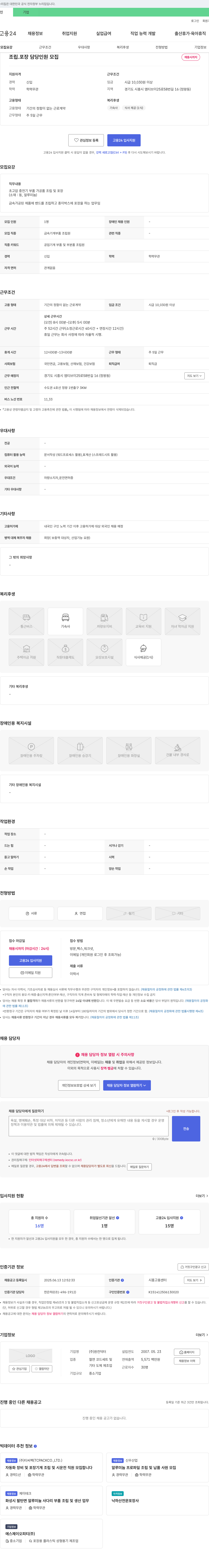Click 고용24 입사지원 in 접수 마감일 box
This screenshot has height=1568, width=209.
(x=30, y=961)
